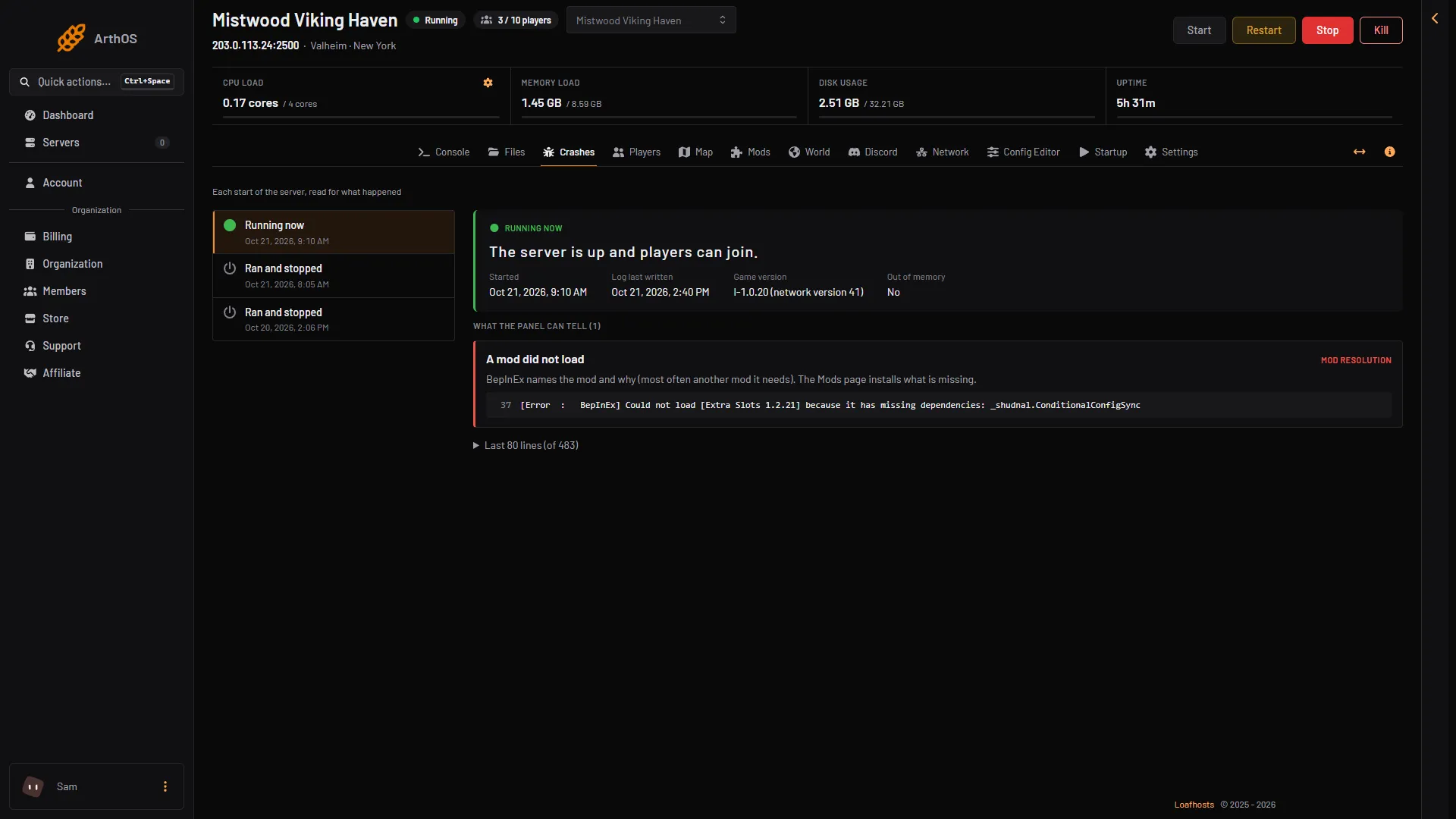Open the Store page
This screenshot has height=819, width=1456.
[96, 318]
